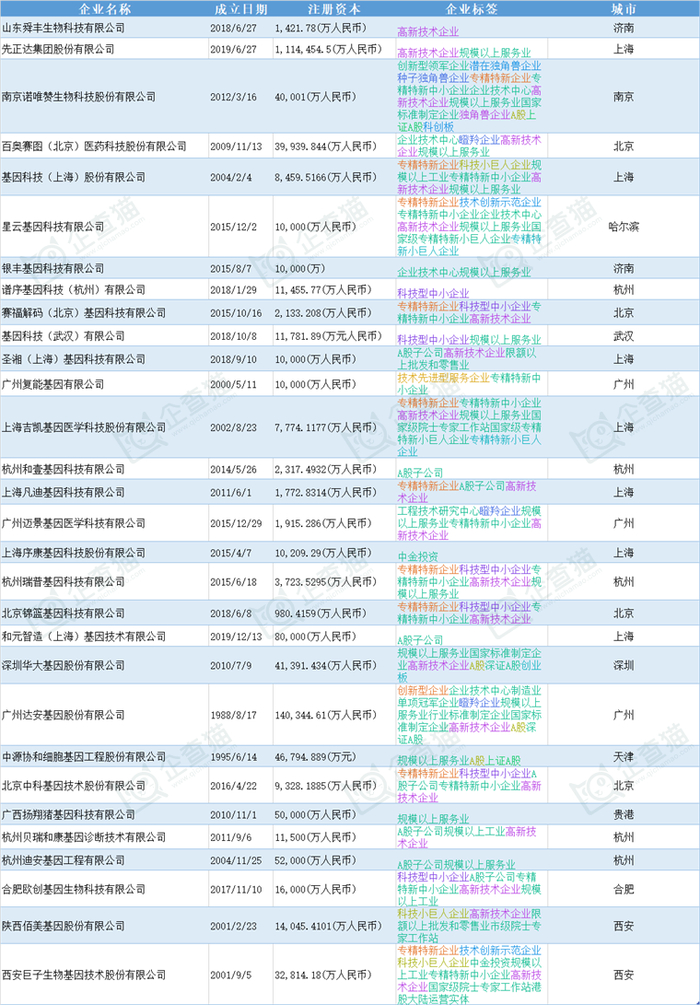This screenshot has width=700, height=1005.
Task: Click the 企业名称 column header
Action: [x=104, y=9]
